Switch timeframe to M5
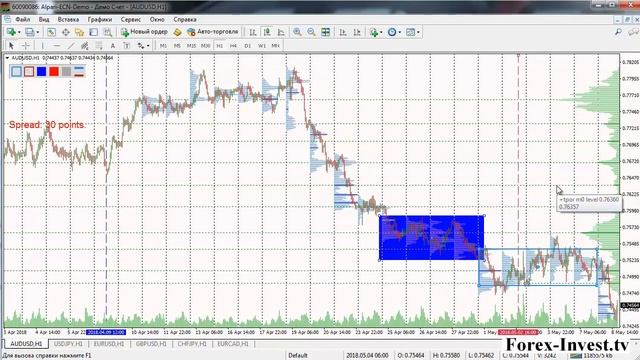 (177, 46)
